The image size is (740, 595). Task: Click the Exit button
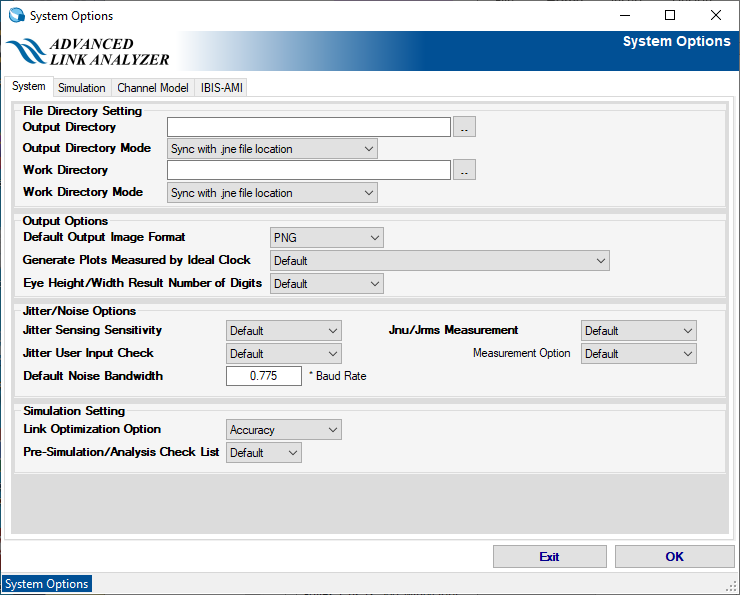point(549,557)
